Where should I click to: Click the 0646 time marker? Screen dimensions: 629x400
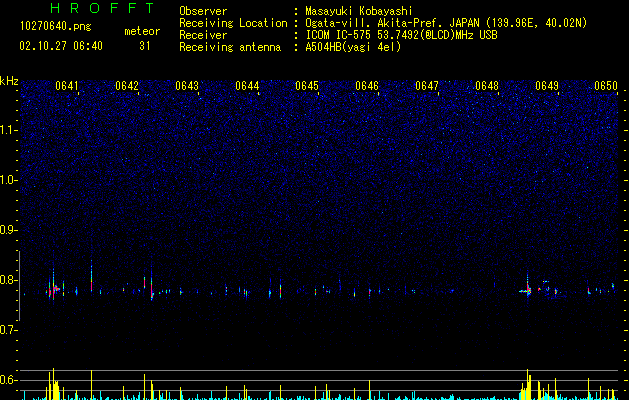(367, 86)
